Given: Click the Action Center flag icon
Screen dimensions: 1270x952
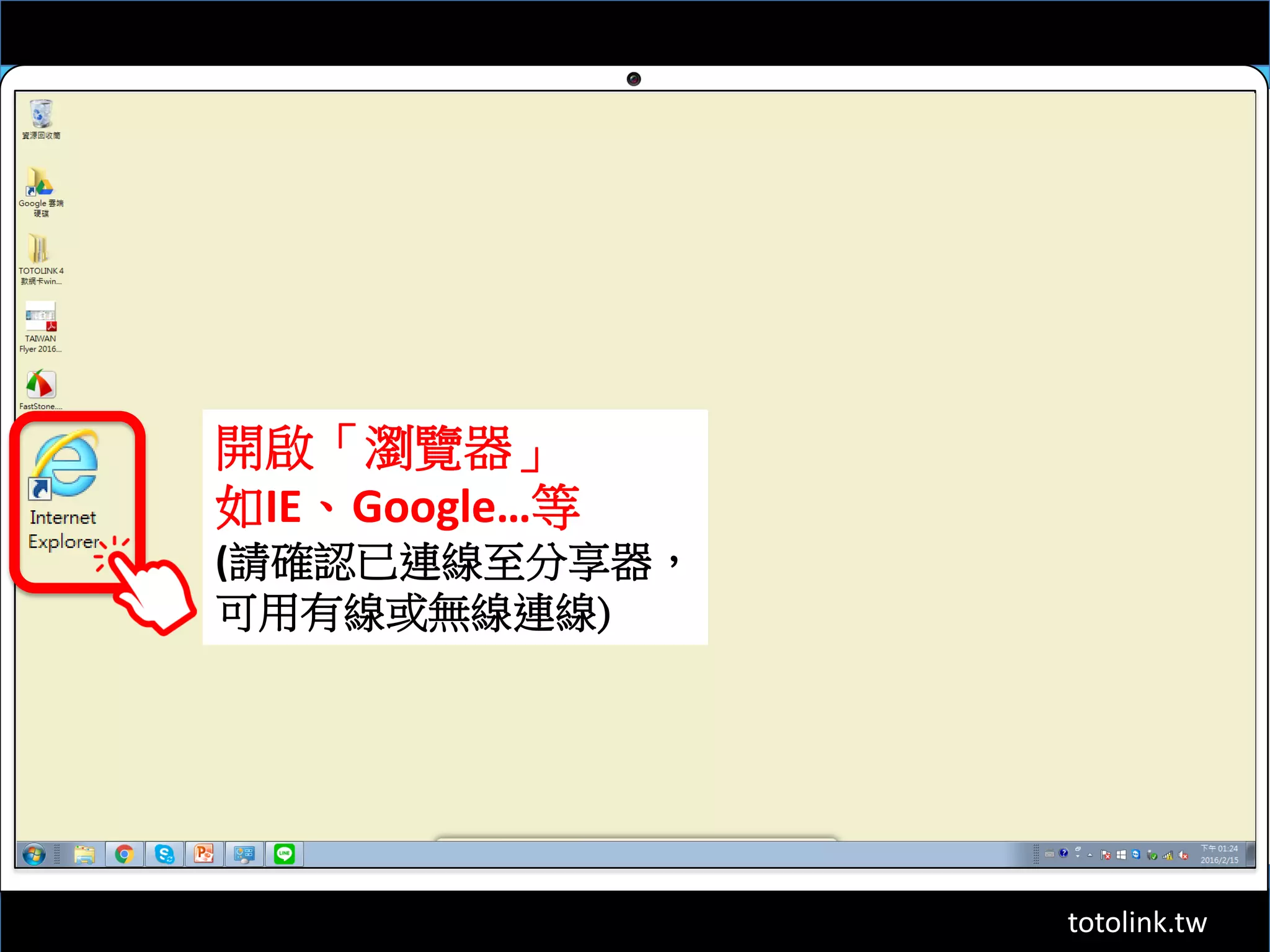Looking at the screenshot, I should click(1105, 855).
